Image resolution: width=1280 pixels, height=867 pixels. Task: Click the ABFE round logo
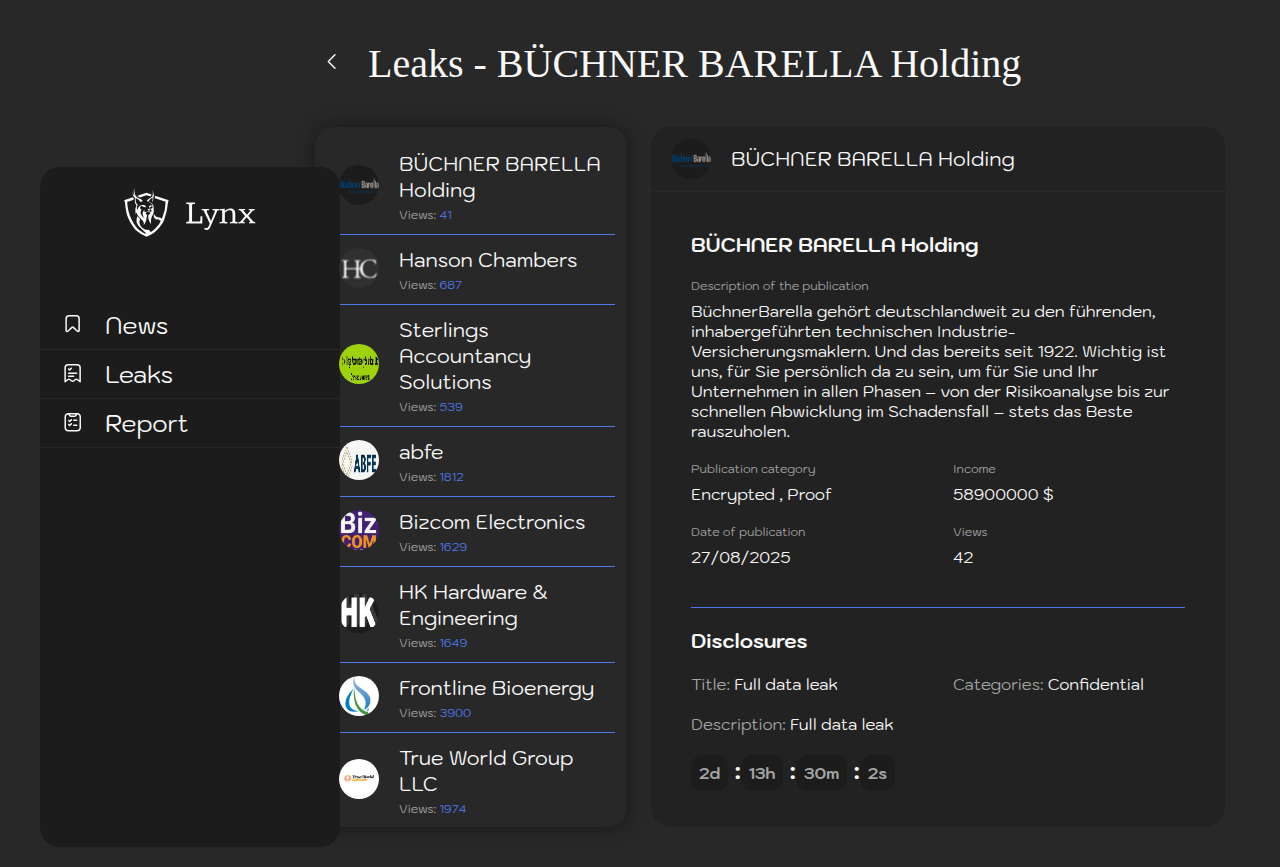359,460
